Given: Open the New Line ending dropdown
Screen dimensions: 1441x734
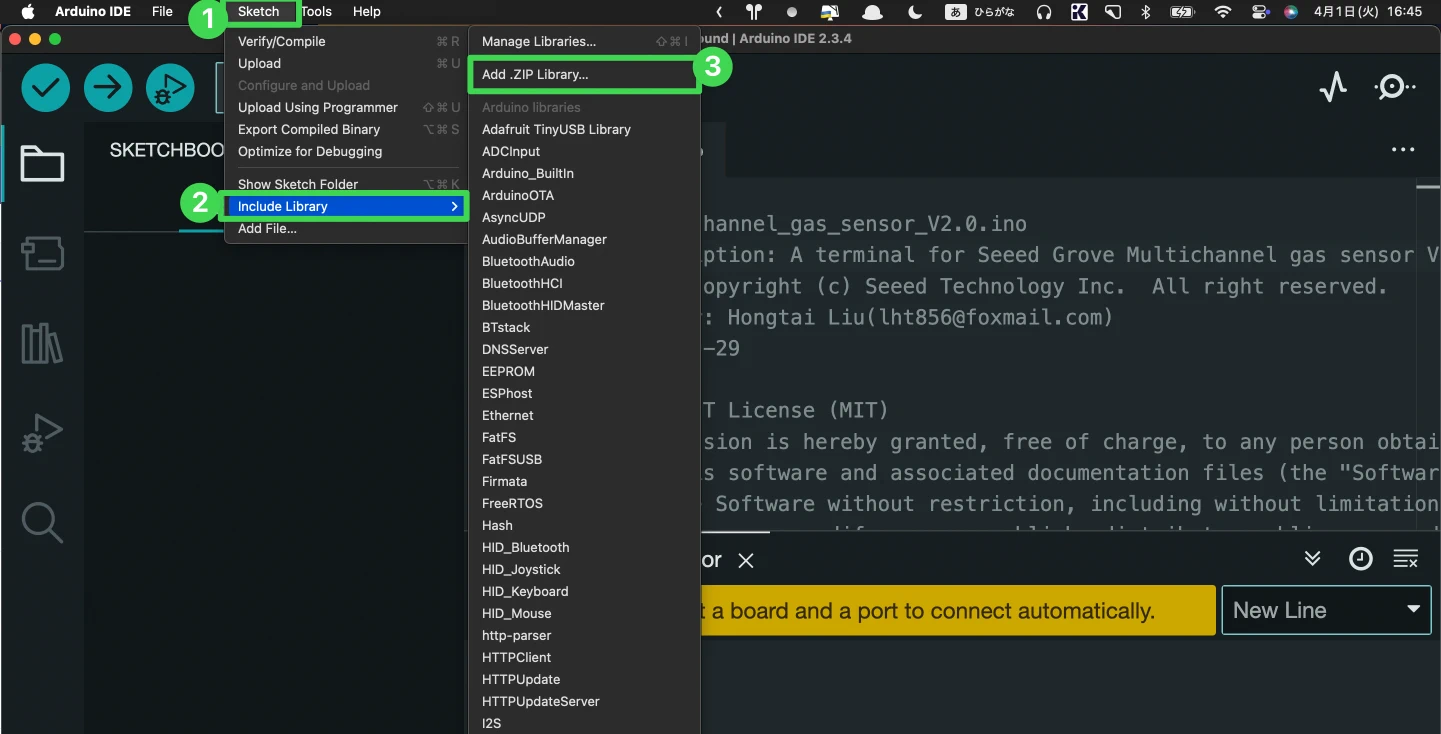Looking at the screenshot, I should pyautogui.click(x=1327, y=610).
